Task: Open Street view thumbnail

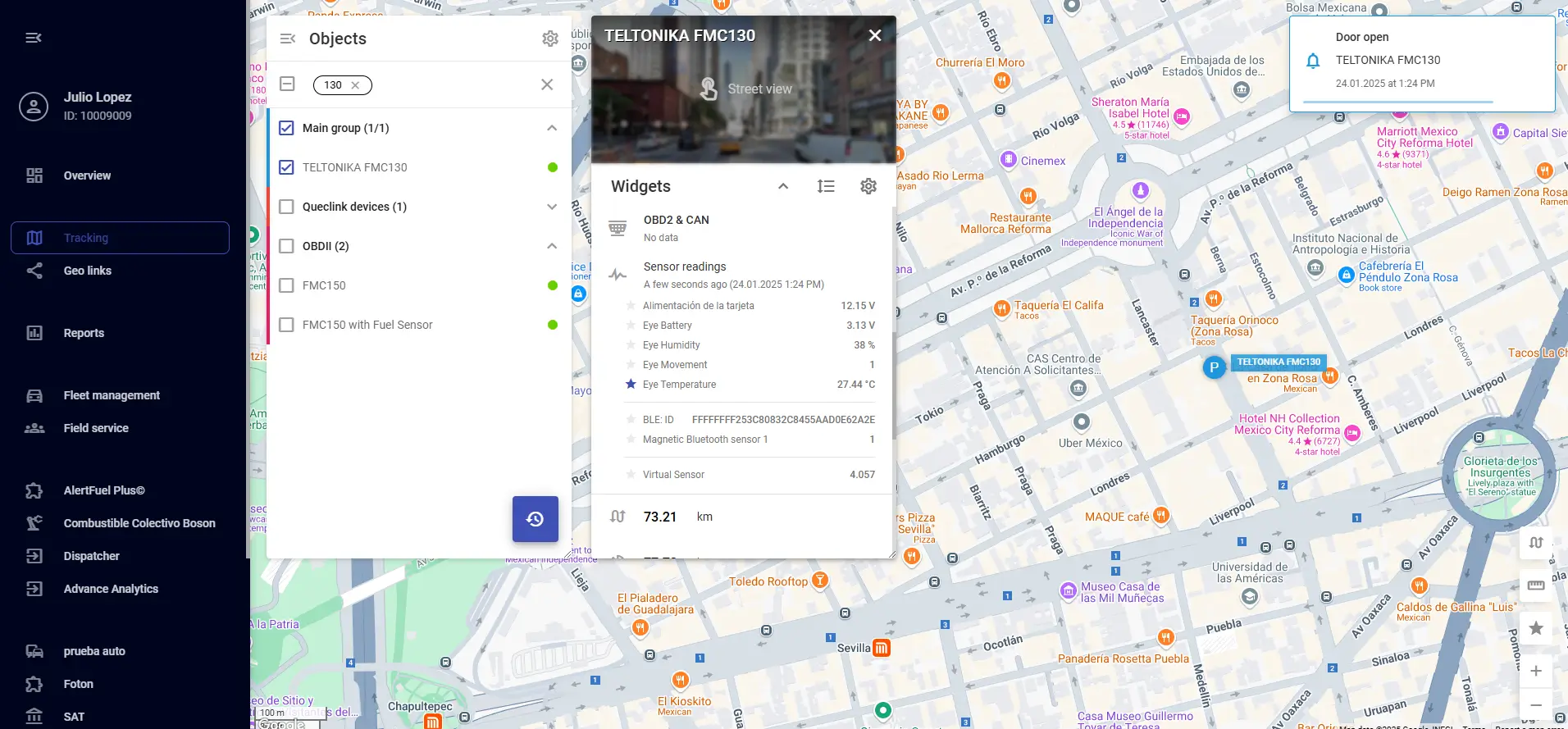Action: [745, 89]
